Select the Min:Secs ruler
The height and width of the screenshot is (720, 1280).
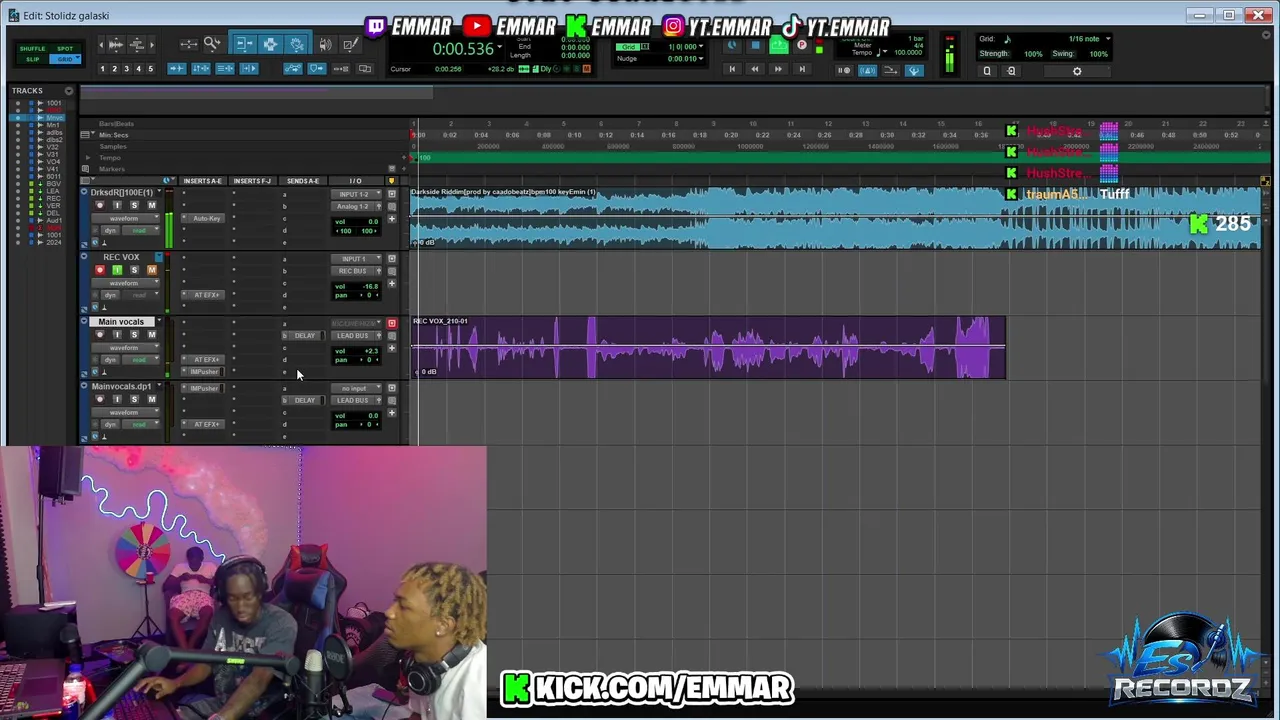point(114,135)
